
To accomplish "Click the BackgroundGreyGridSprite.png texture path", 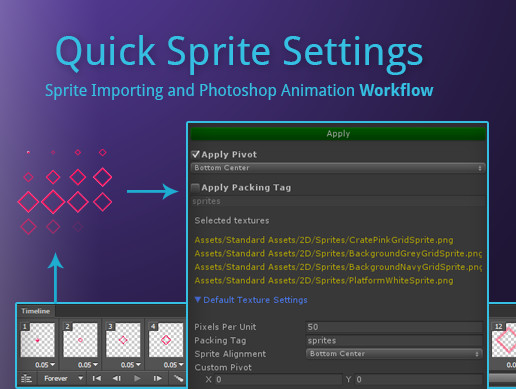I will (x=338, y=254).
